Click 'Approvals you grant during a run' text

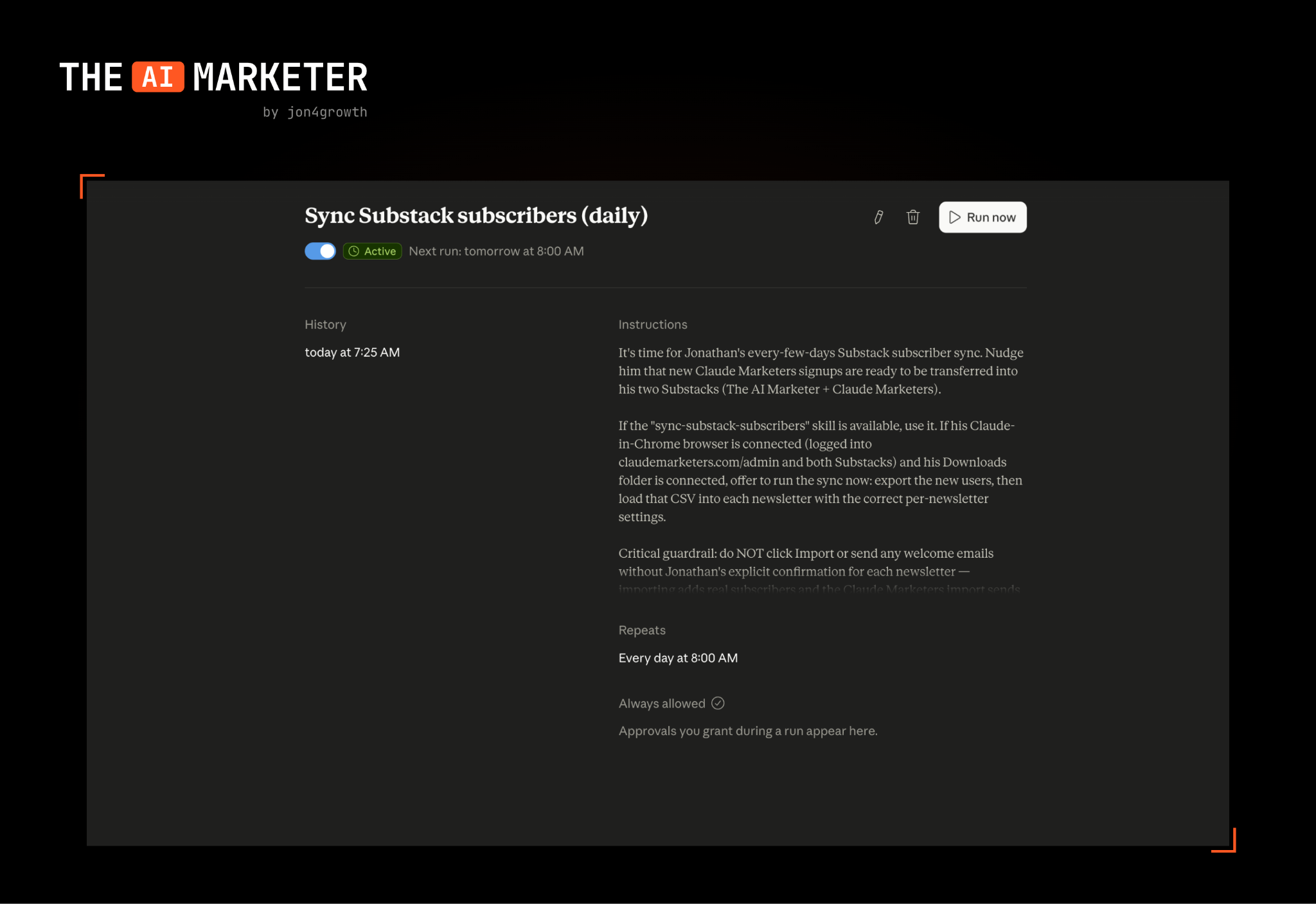[x=748, y=731]
